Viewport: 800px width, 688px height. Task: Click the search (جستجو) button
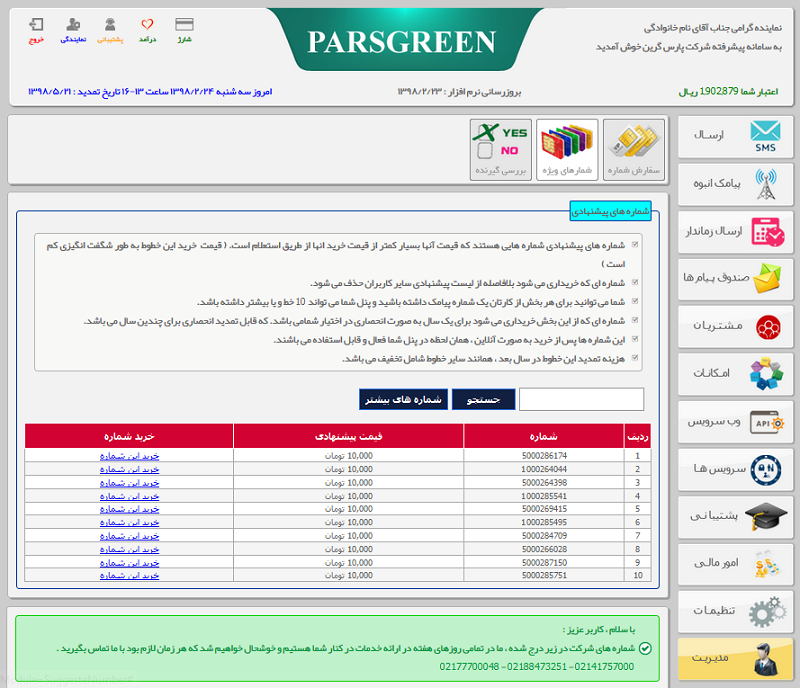point(483,399)
